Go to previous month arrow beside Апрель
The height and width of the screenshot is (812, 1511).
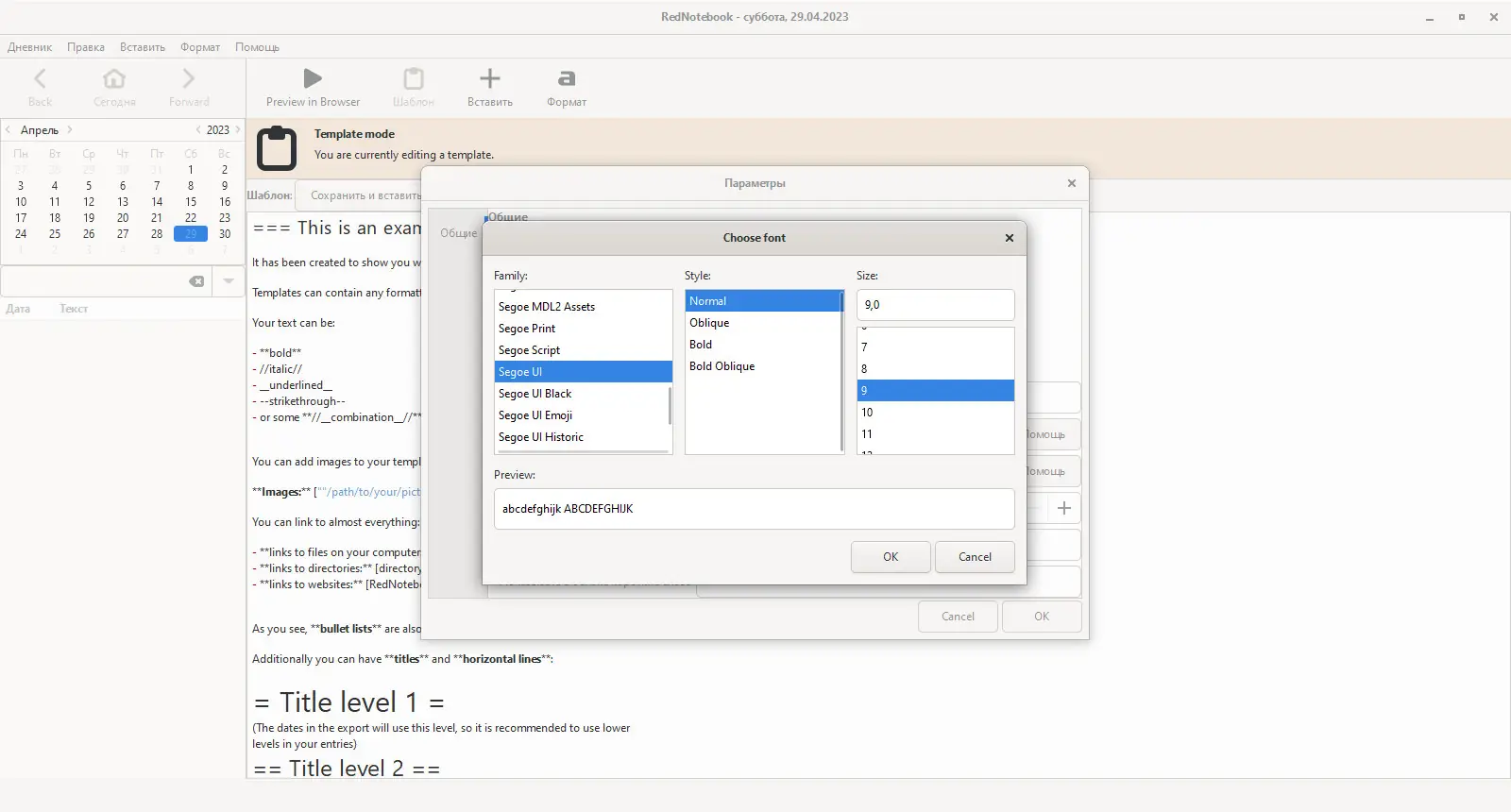tap(8, 129)
